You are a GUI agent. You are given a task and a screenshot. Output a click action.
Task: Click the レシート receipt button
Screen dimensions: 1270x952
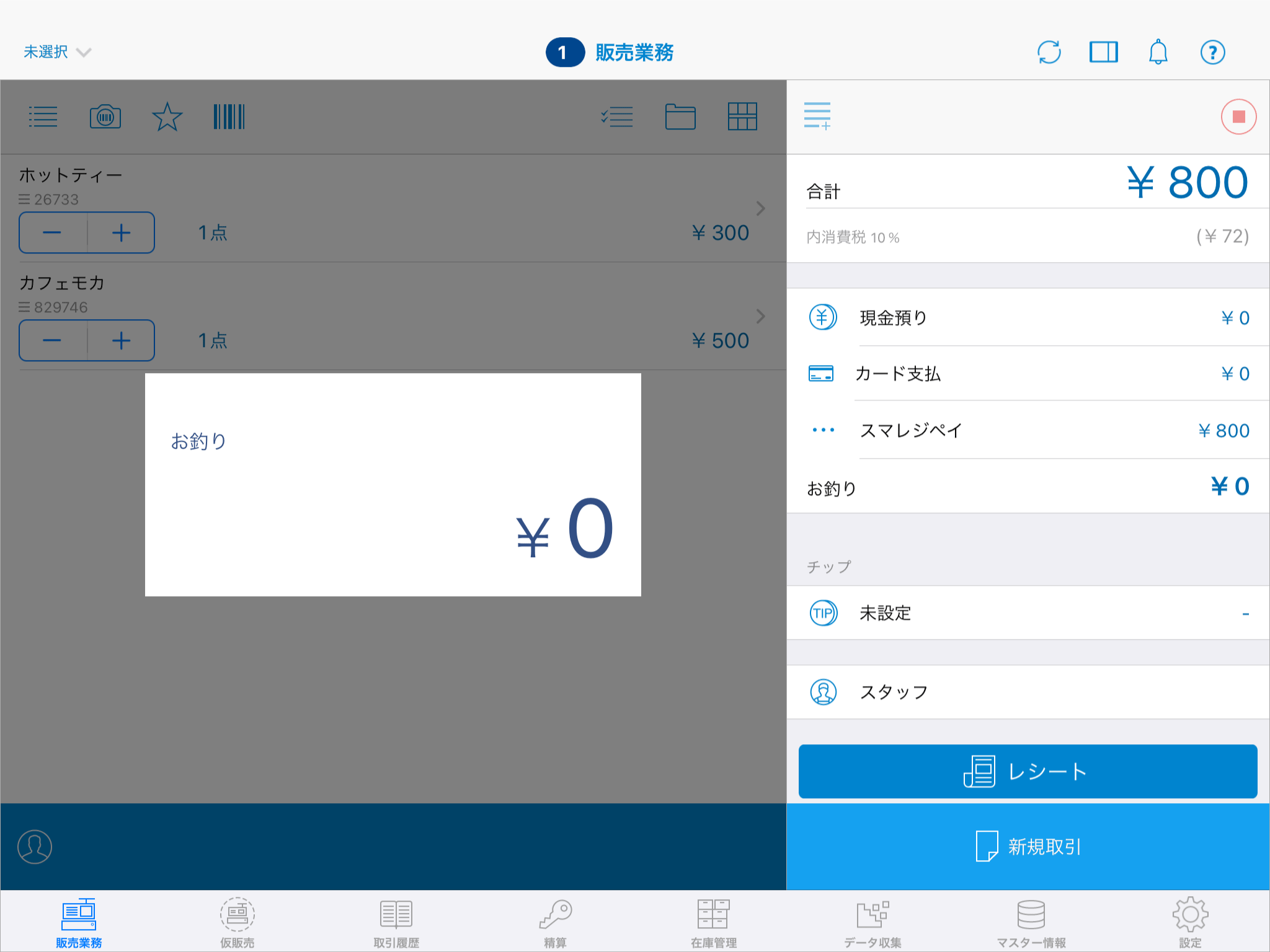1028,771
